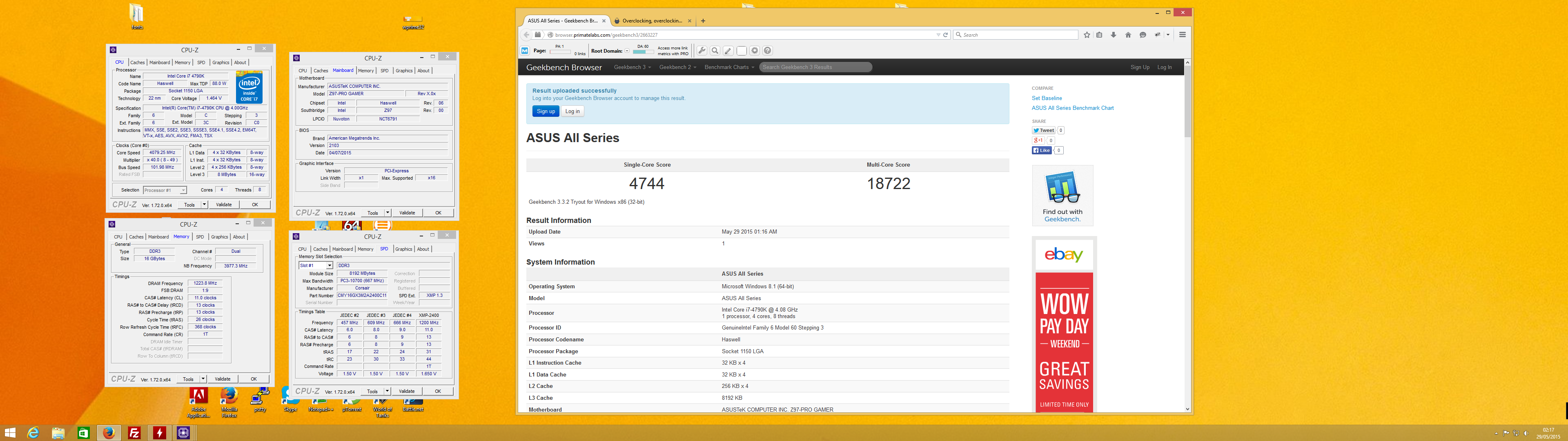Switch to FileZilla in the taskbar
Screen dimensions: 1568x441
(134, 433)
